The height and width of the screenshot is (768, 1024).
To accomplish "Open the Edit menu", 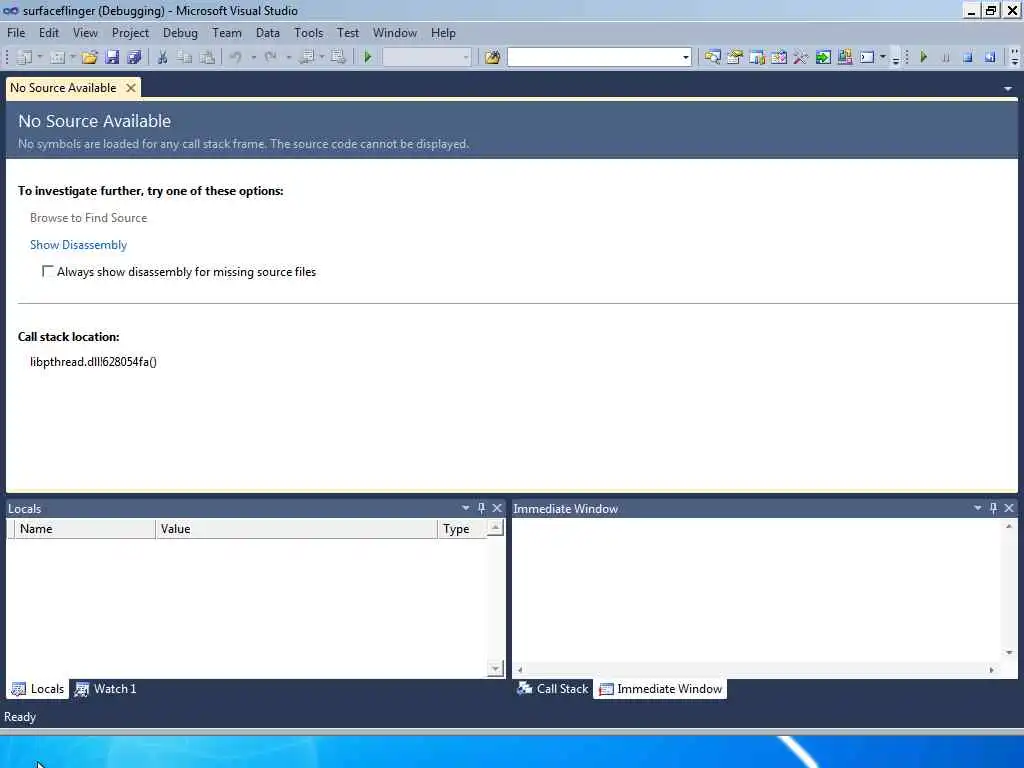I will tap(48, 33).
